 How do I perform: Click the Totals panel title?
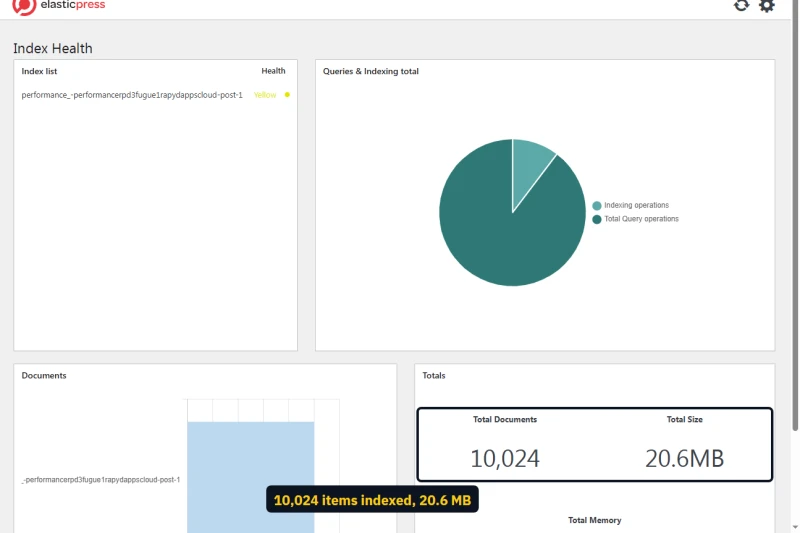[434, 375]
